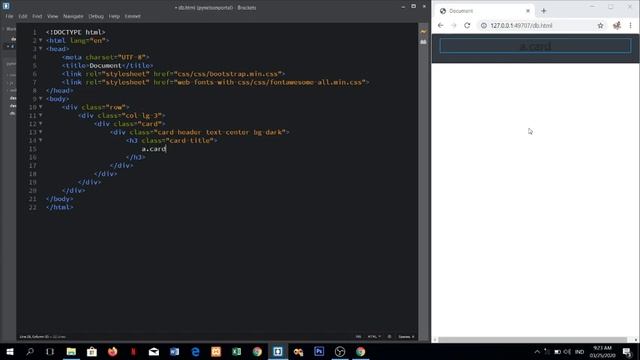Launch File Explorer from the taskbar
Screen dimensions: 640x360
coord(71,351)
